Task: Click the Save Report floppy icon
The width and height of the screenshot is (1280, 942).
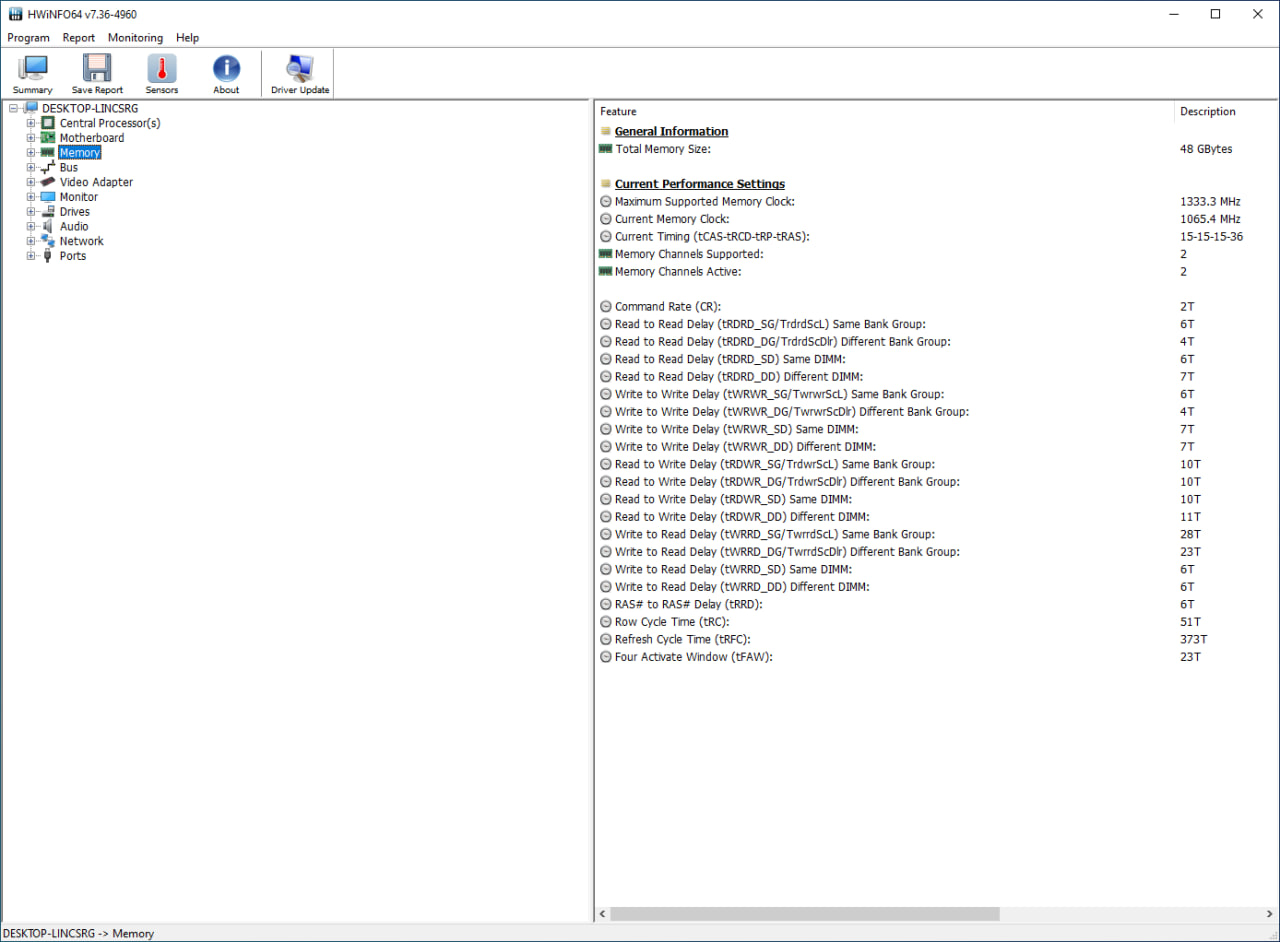Action: 97,68
